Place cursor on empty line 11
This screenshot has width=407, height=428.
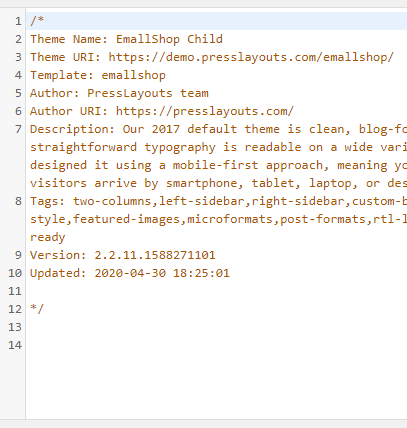(x=217, y=291)
